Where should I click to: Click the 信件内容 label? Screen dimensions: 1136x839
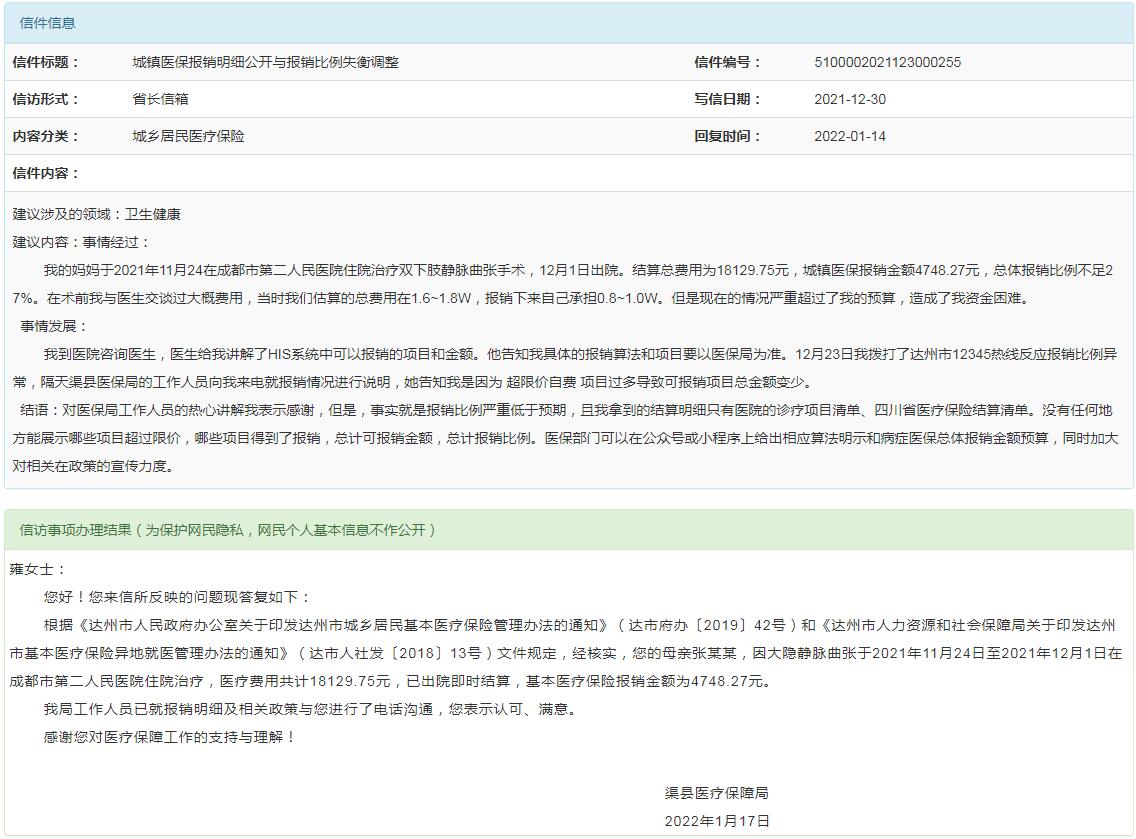tap(45, 173)
